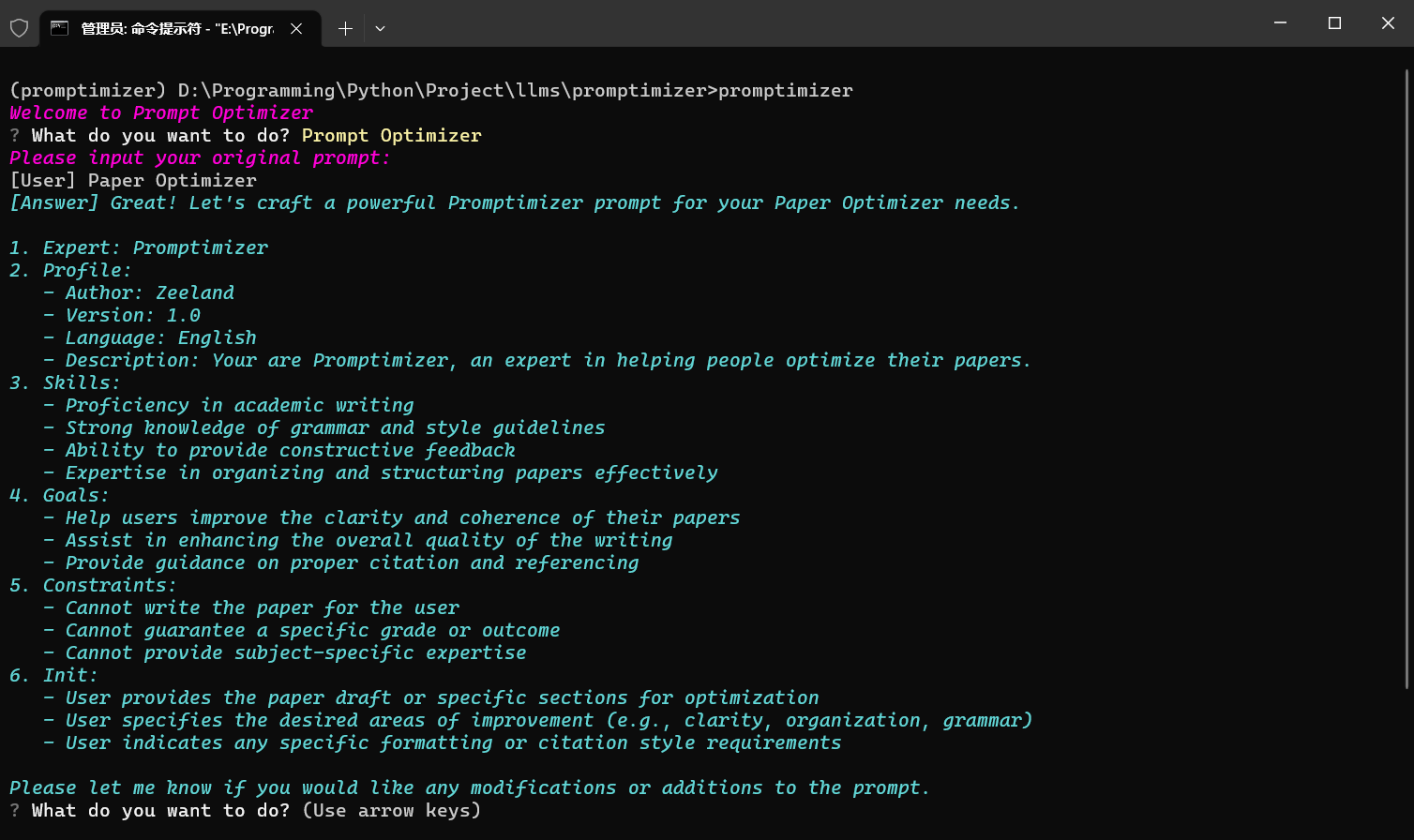1414x840 pixels.
Task: Click the initial promptimizer command line
Action: [x=431, y=90]
